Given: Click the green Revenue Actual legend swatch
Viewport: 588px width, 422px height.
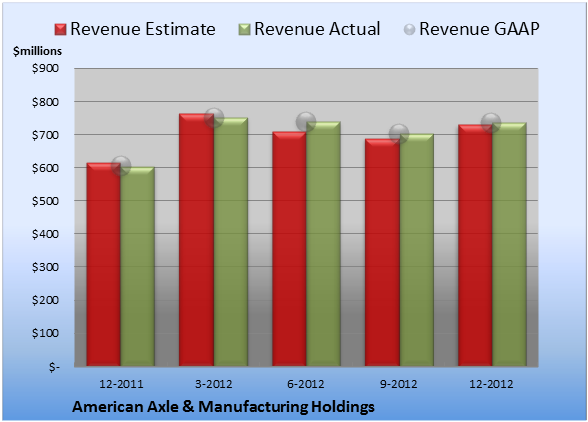Looking at the screenshot, I should coord(244,29).
